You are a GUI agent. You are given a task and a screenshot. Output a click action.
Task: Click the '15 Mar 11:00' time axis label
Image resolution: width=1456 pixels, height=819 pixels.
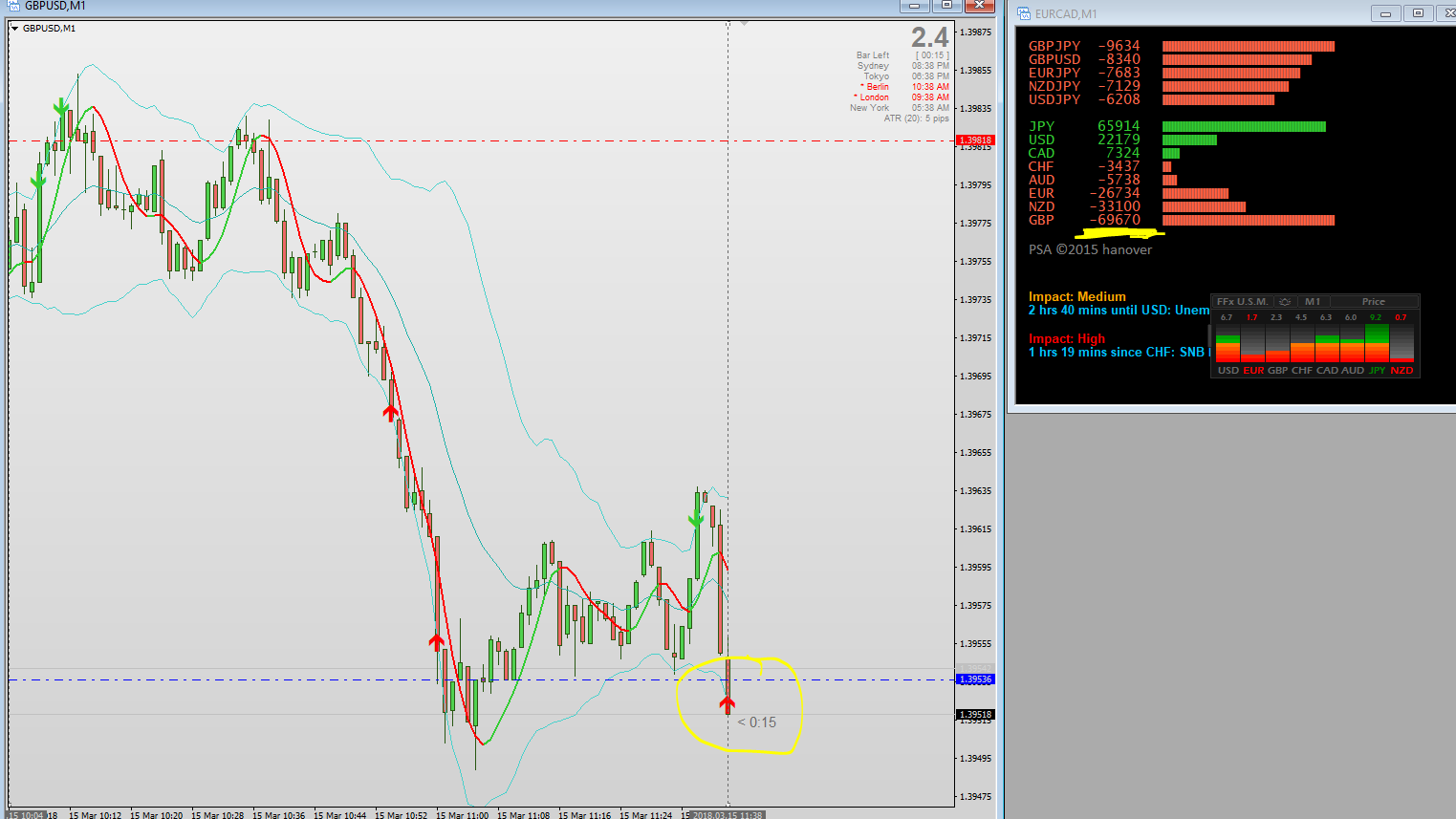click(x=463, y=815)
